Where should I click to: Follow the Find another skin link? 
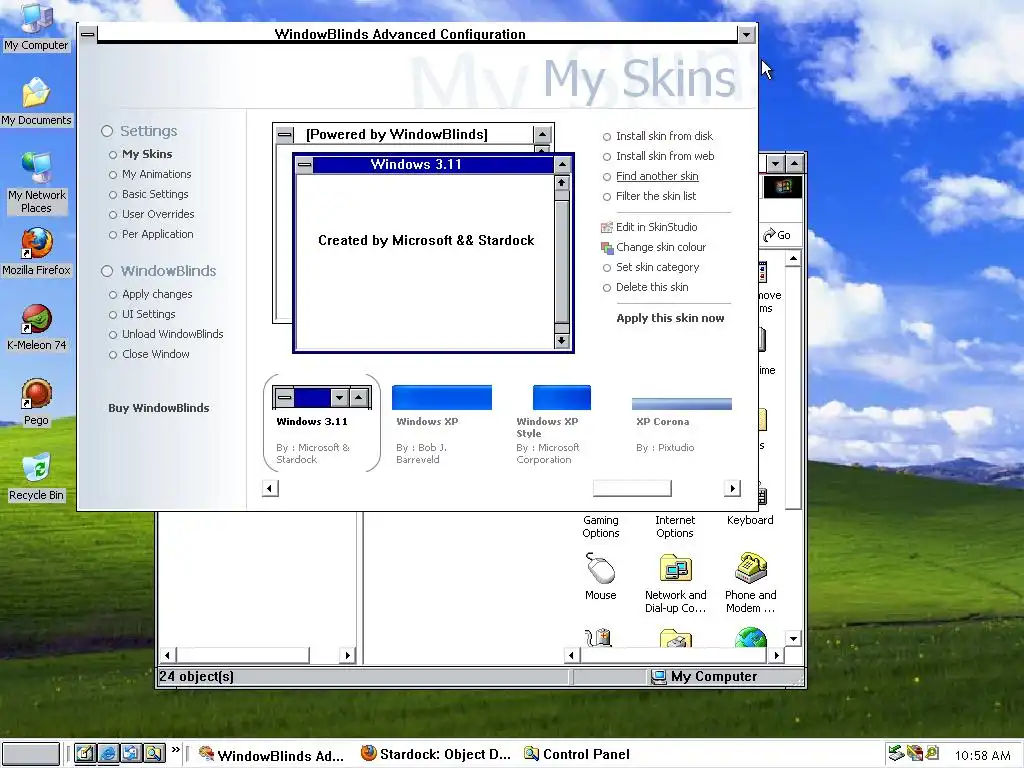657,176
